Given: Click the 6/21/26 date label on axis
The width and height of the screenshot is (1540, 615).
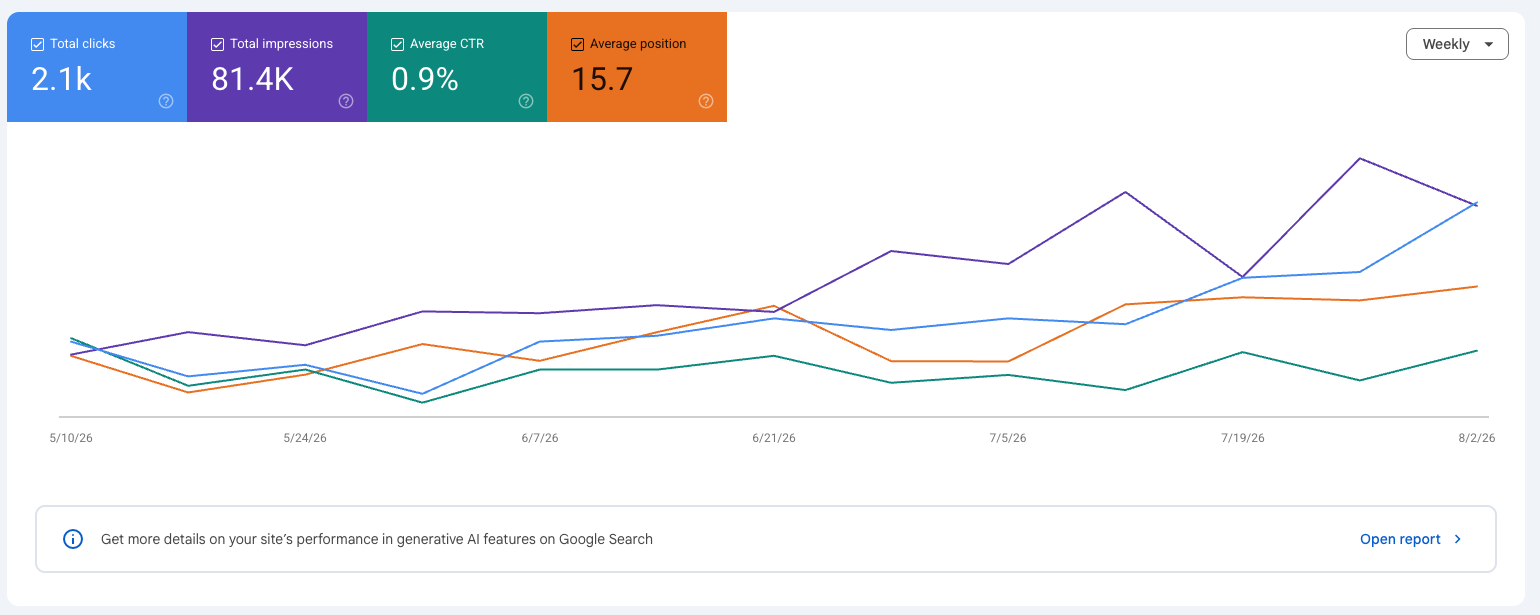Looking at the screenshot, I should (774, 438).
